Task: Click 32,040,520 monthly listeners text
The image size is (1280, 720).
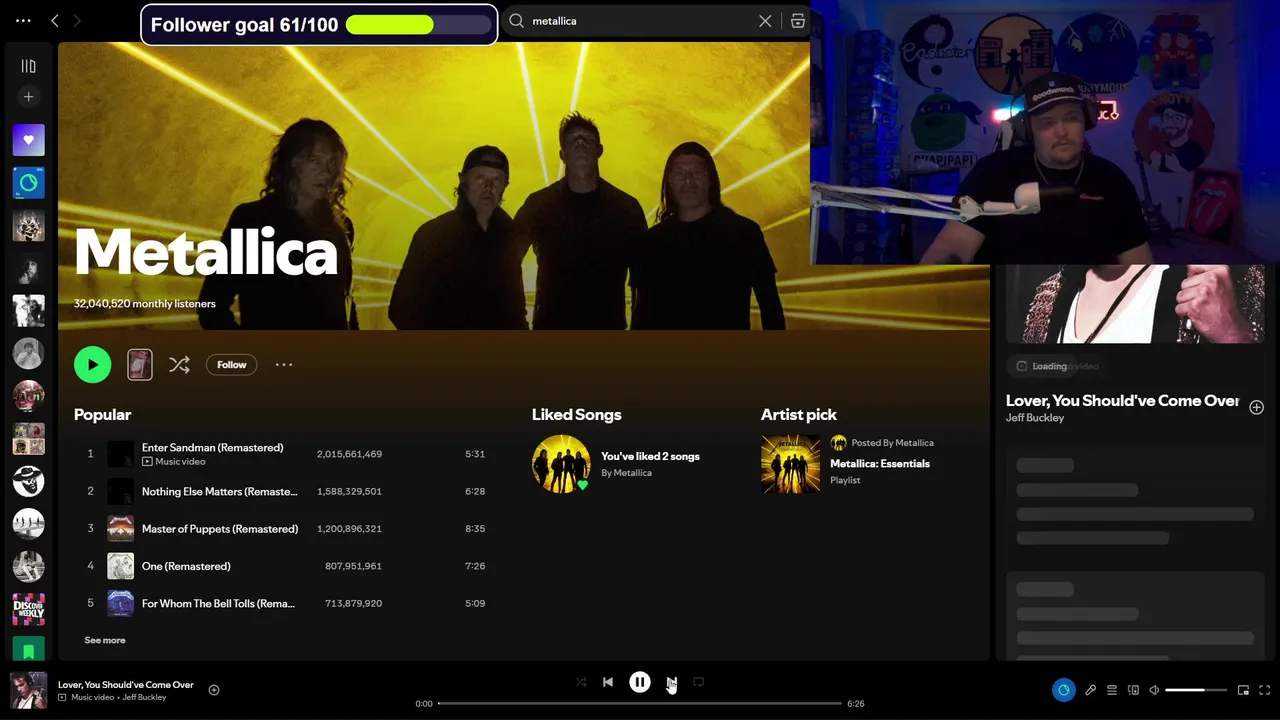Action: (144, 304)
